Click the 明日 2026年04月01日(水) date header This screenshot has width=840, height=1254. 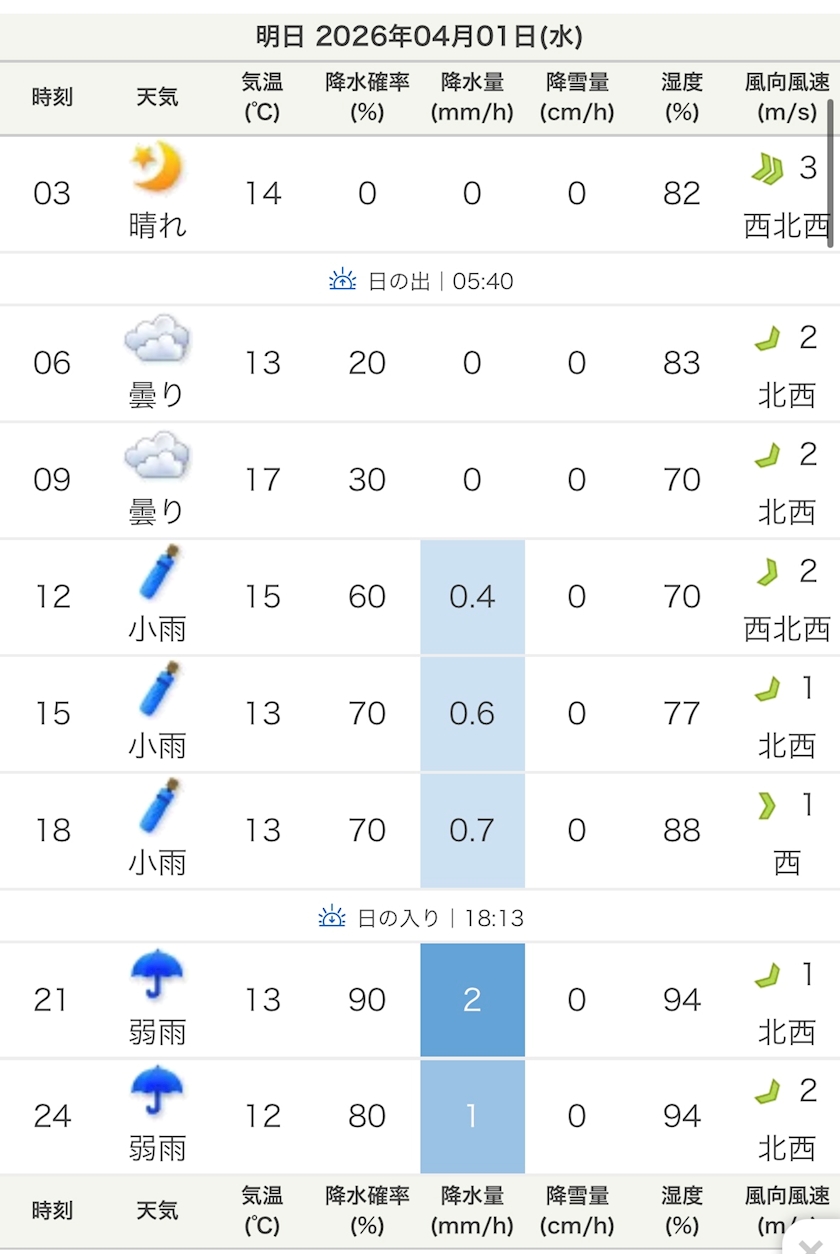[x=420, y=37]
